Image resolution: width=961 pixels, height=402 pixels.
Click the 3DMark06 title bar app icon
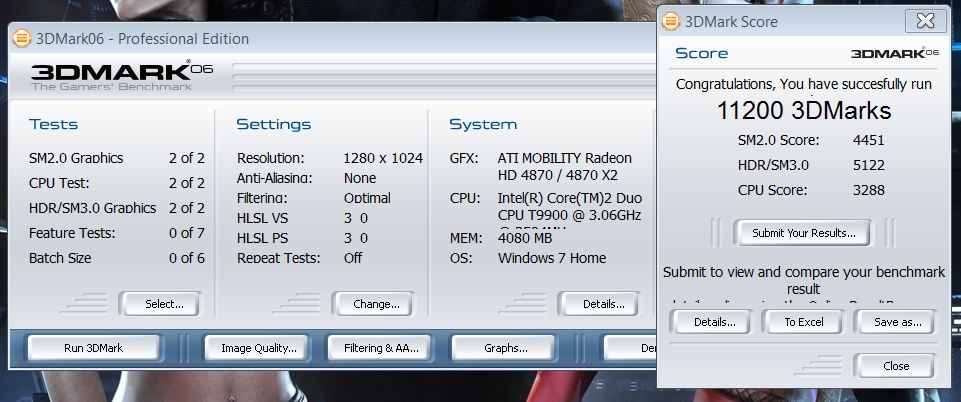[x=22, y=39]
